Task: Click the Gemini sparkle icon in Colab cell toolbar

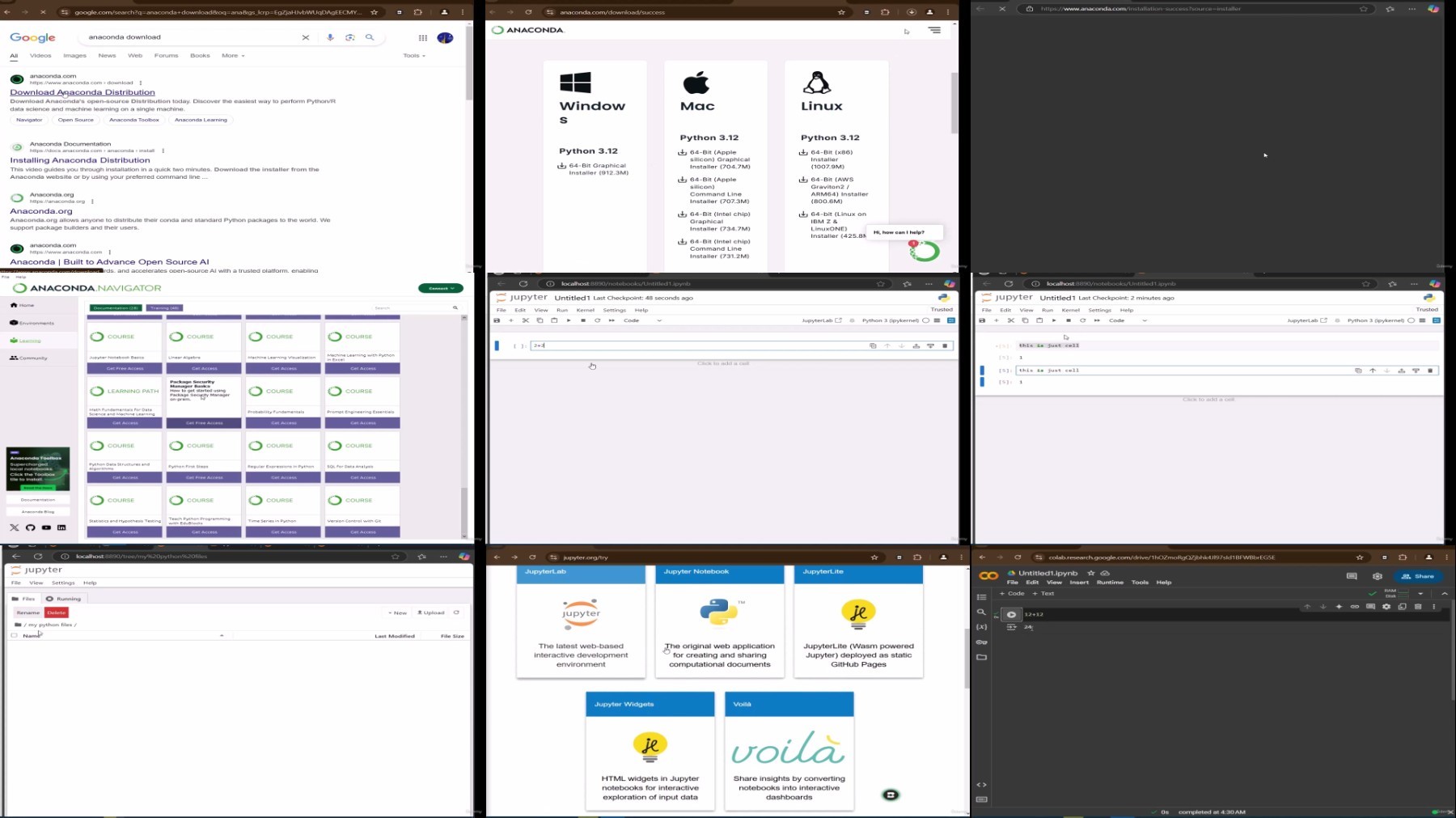Action: click(1339, 607)
